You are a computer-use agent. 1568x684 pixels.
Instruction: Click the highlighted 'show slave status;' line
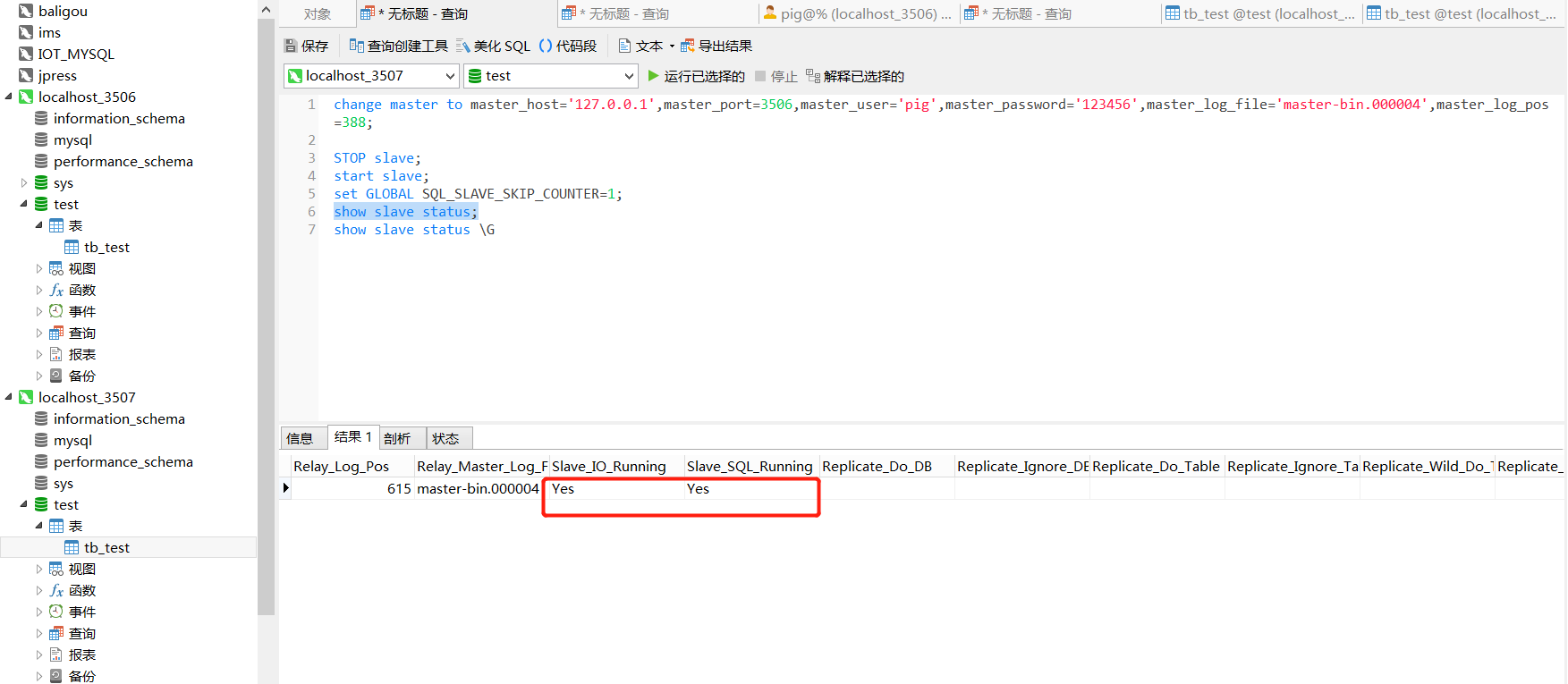tap(406, 212)
